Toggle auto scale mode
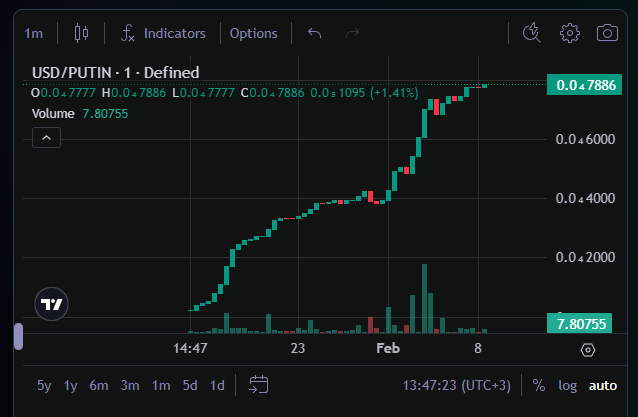This screenshot has width=638, height=417. (x=603, y=385)
